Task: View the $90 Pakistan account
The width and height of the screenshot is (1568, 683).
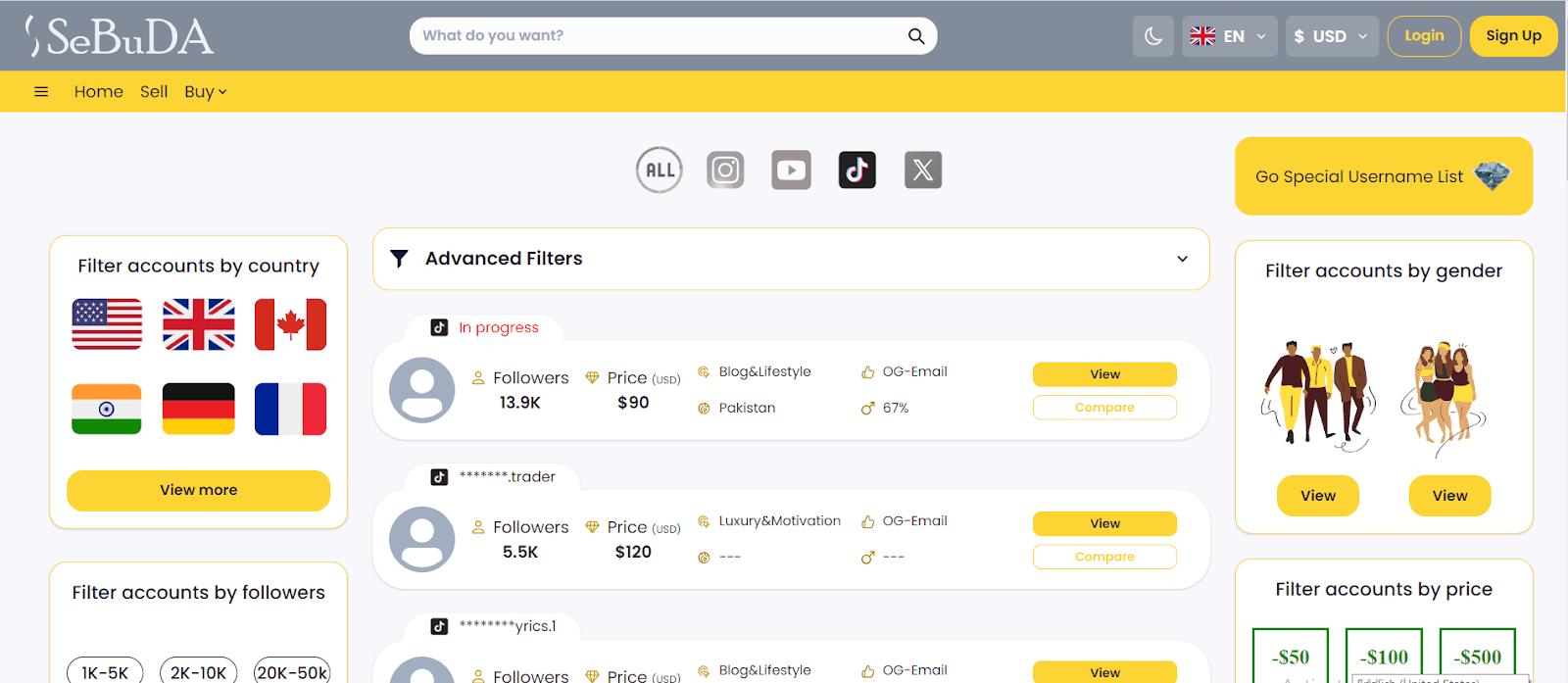Action: [1104, 374]
